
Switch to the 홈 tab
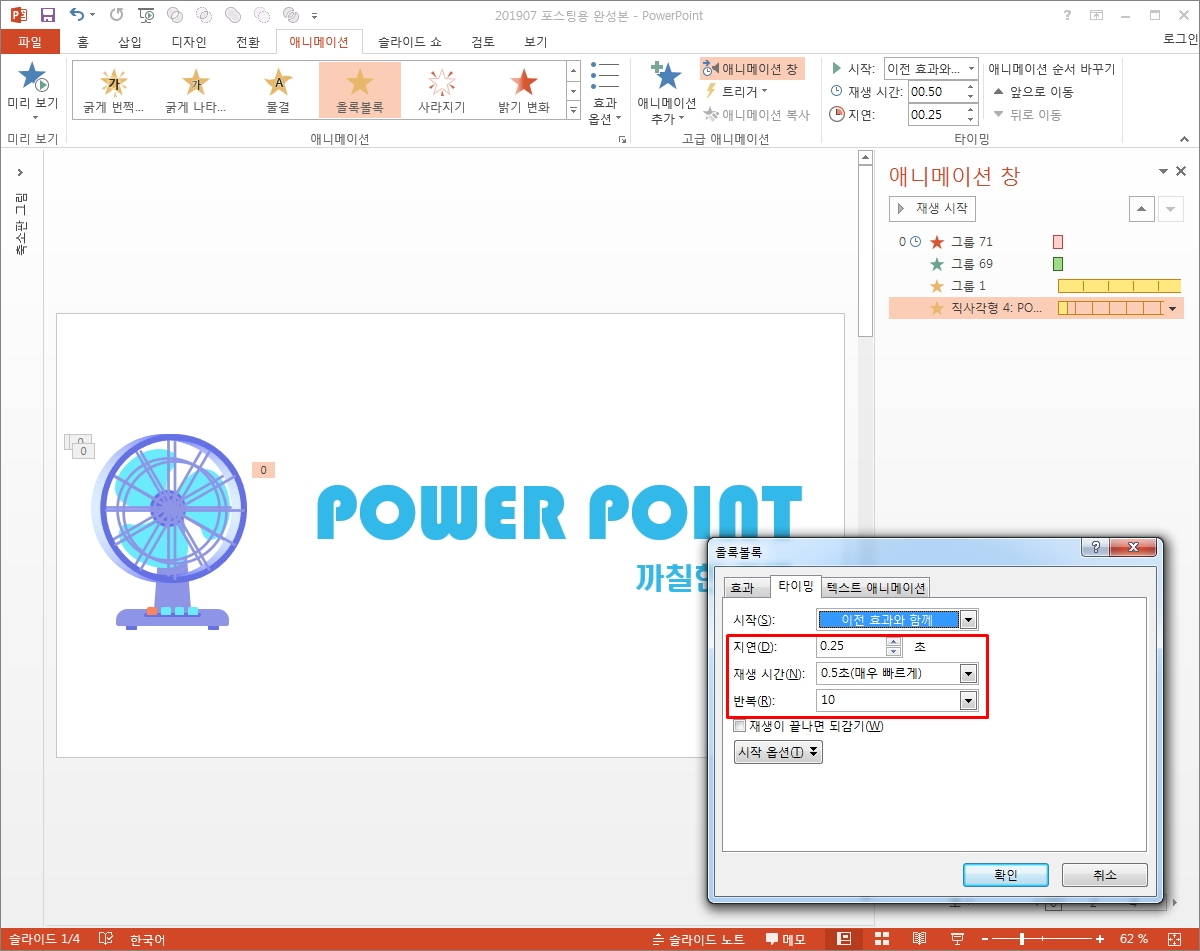click(83, 42)
